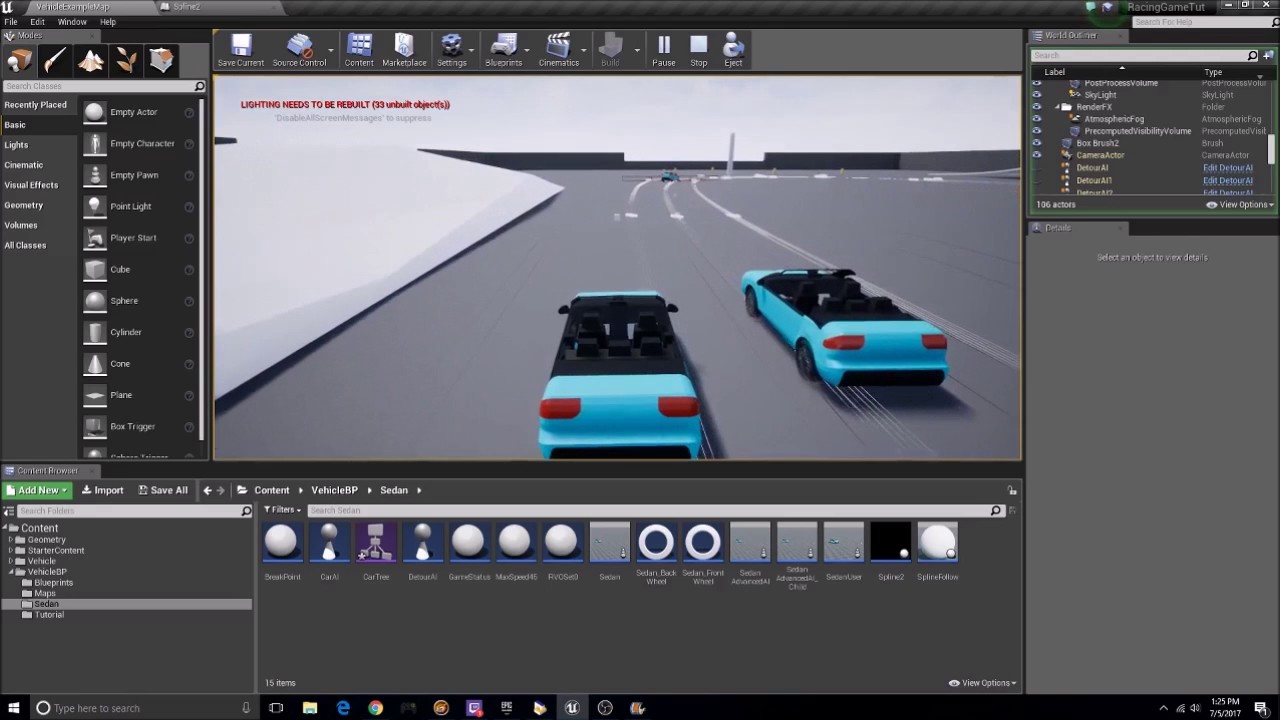
Task: Click the Add New button
Action: (x=37, y=490)
